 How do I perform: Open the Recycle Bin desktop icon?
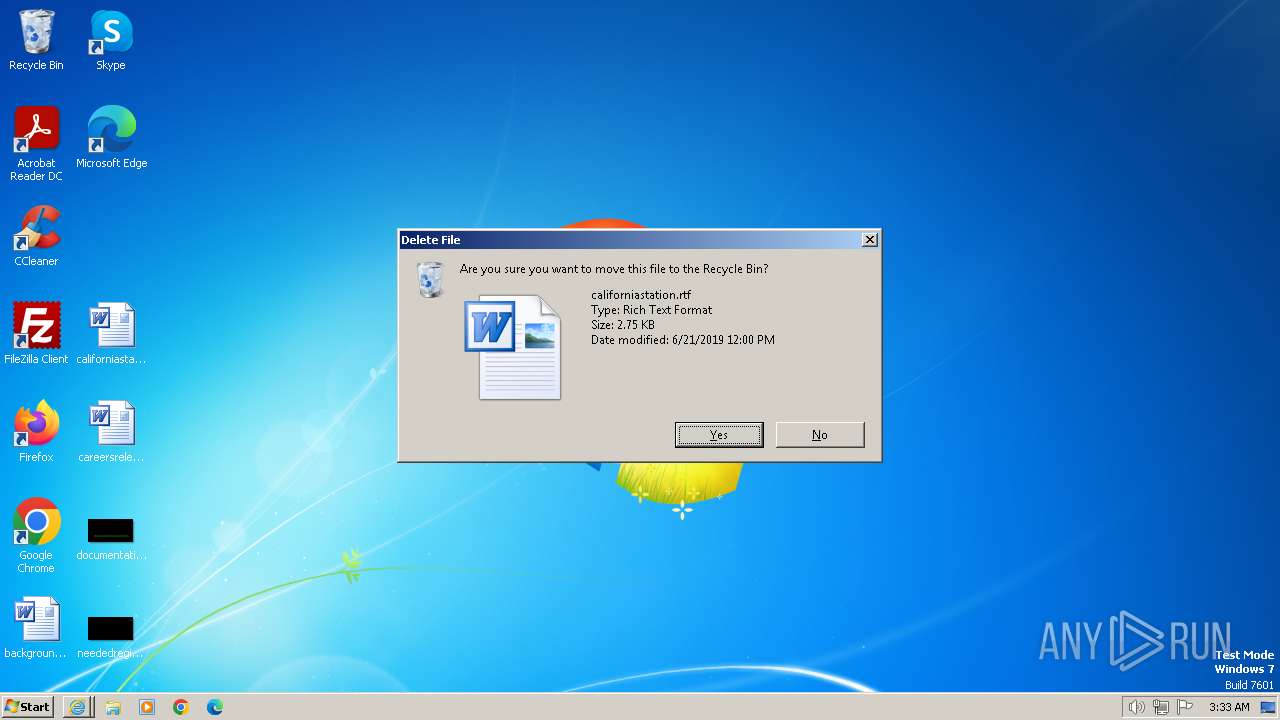[x=36, y=40]
